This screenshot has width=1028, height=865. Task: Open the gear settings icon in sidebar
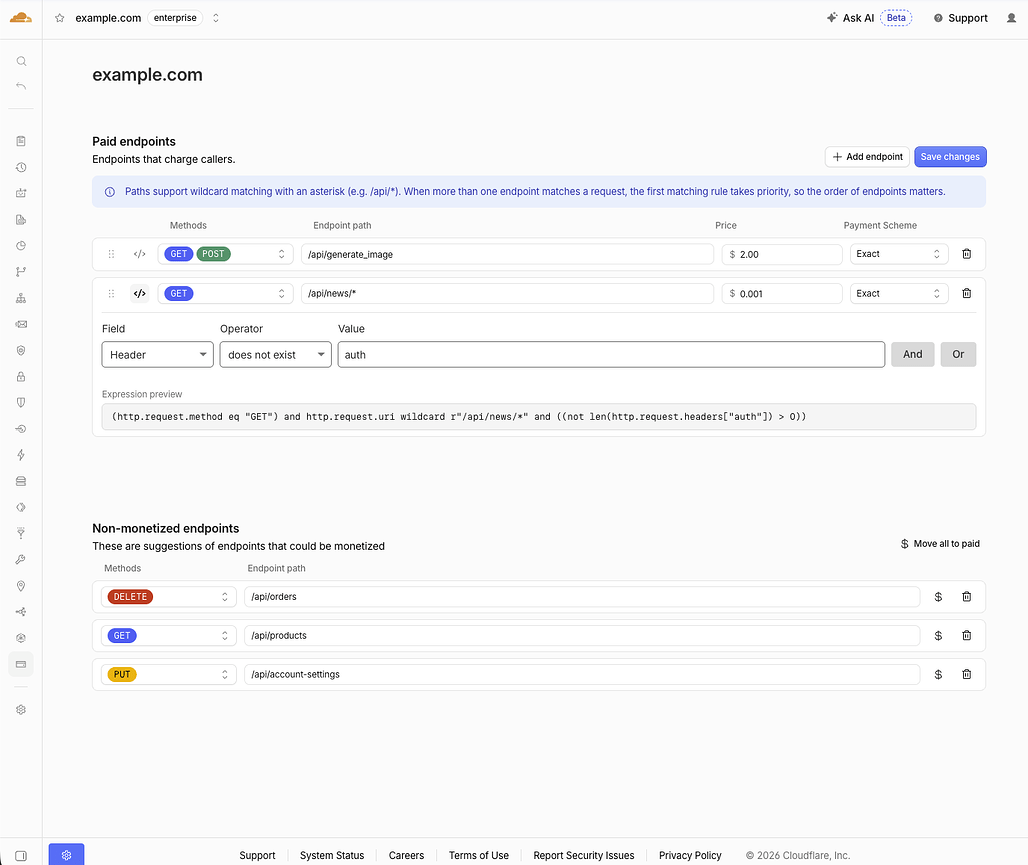pyautogui.click(x=21, y=710)
